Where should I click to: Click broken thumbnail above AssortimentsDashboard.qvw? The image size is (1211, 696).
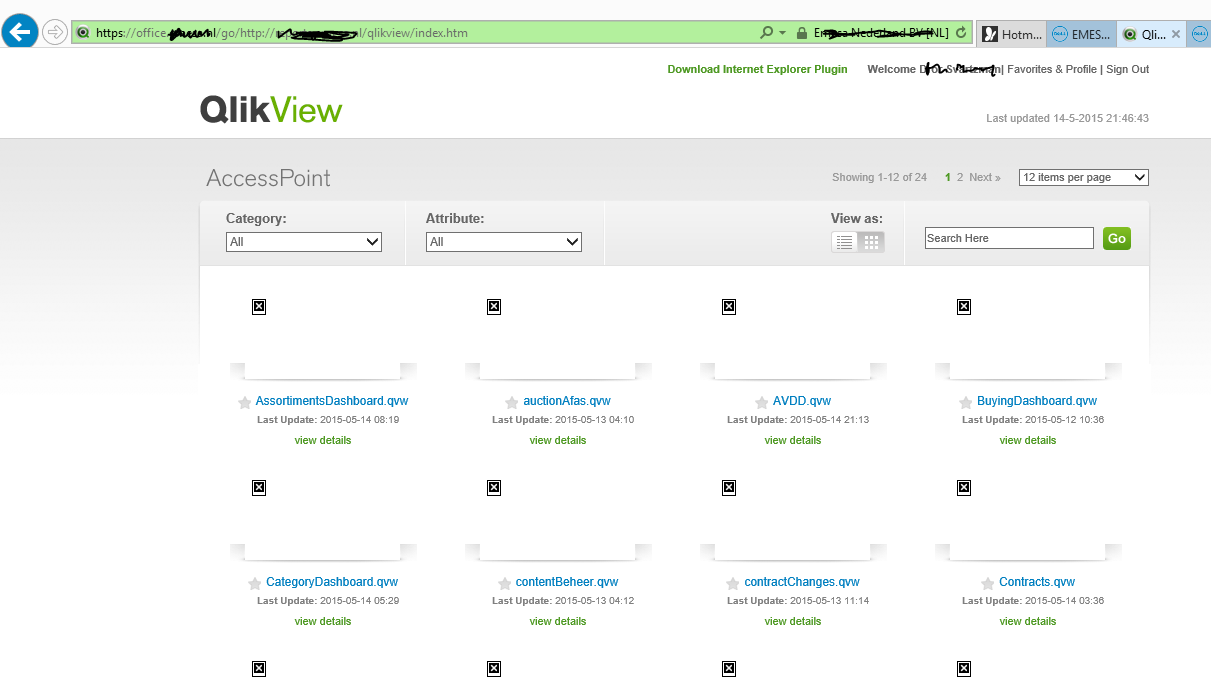pos(259,307)
